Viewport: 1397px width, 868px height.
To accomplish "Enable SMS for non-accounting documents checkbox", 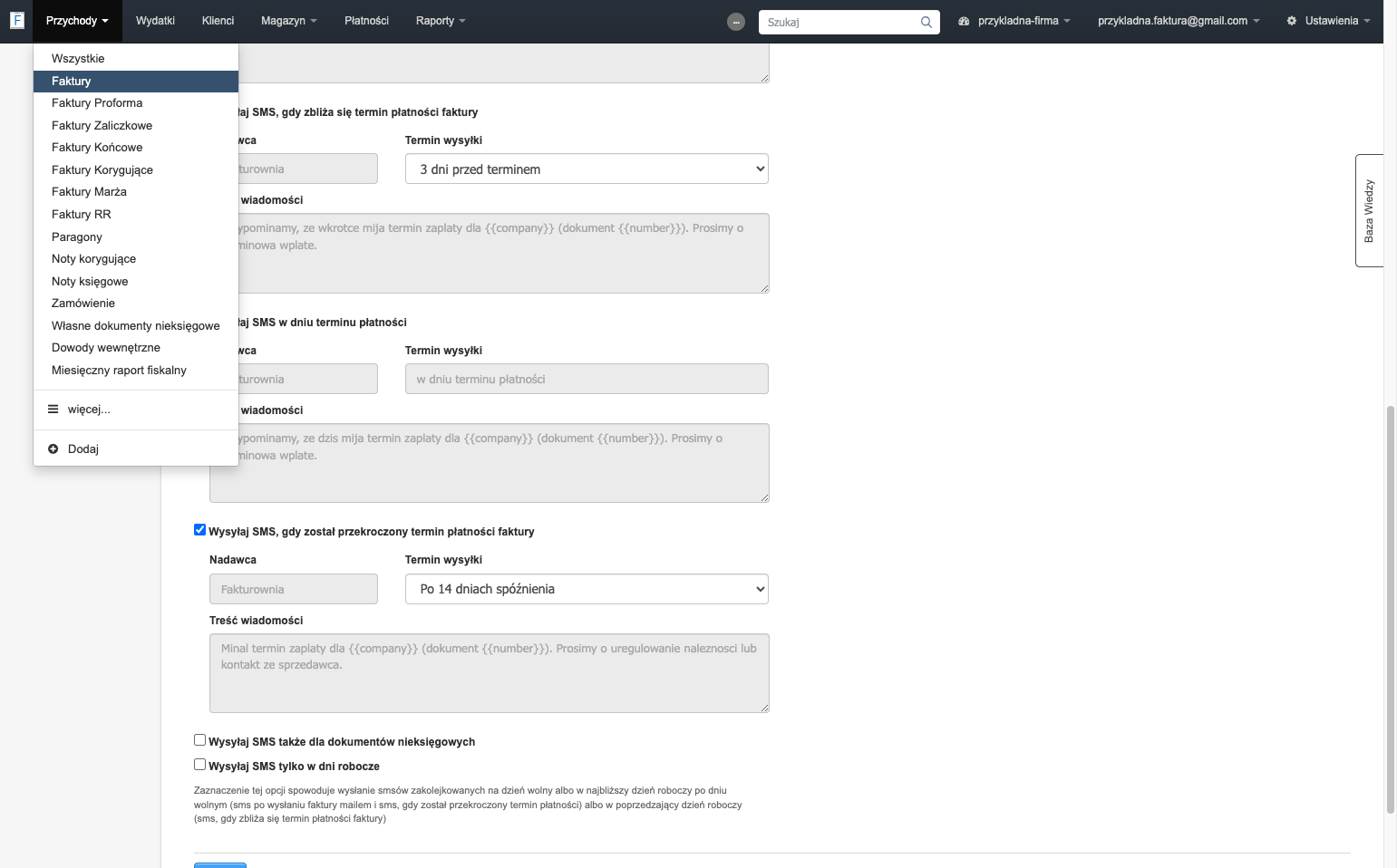I will tap(199, 740).
